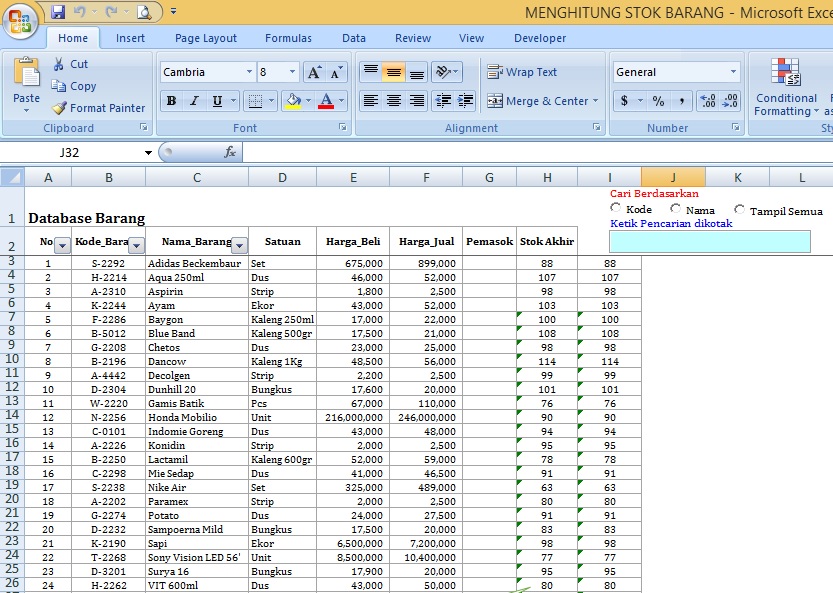The image size is (833, 593).
Task: Toggle bold formatting in the Font group
Action: pos(171,100)
